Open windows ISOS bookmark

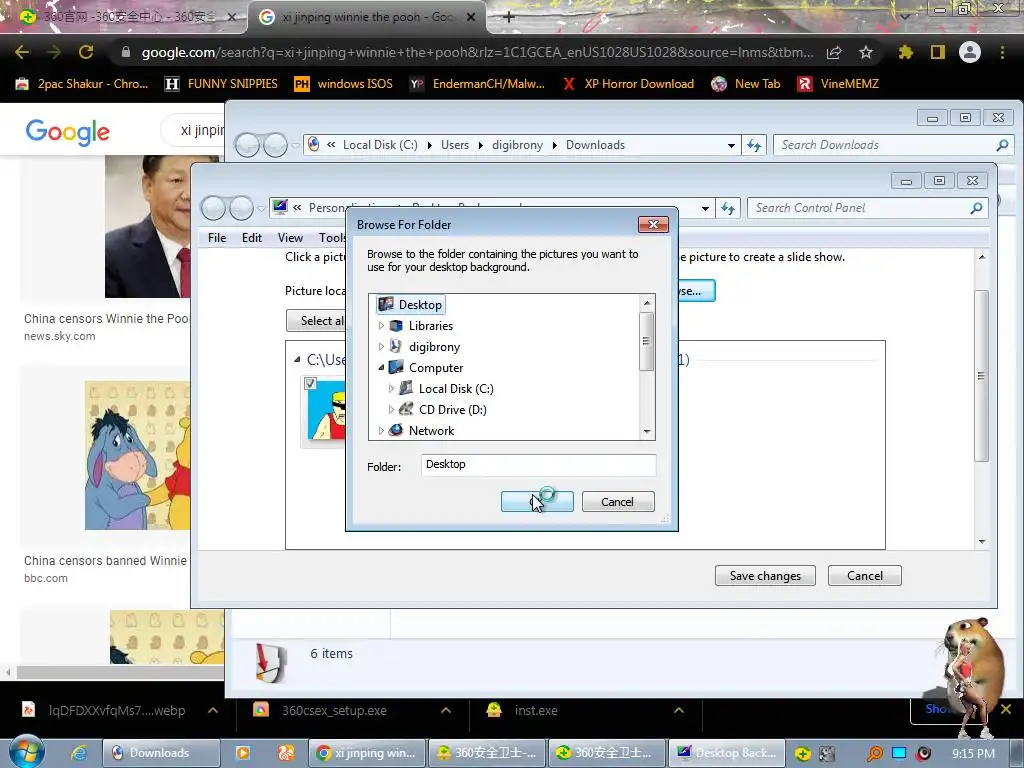(344, 84)
